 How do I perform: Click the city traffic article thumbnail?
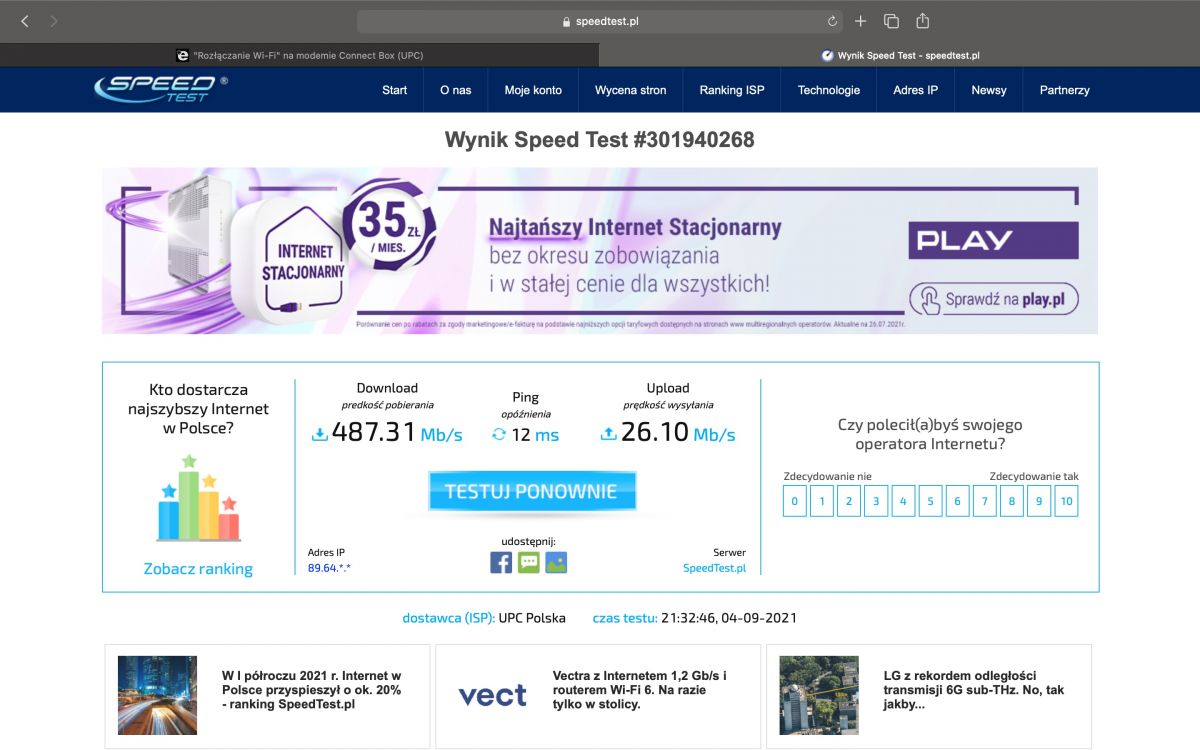(157, 696)
